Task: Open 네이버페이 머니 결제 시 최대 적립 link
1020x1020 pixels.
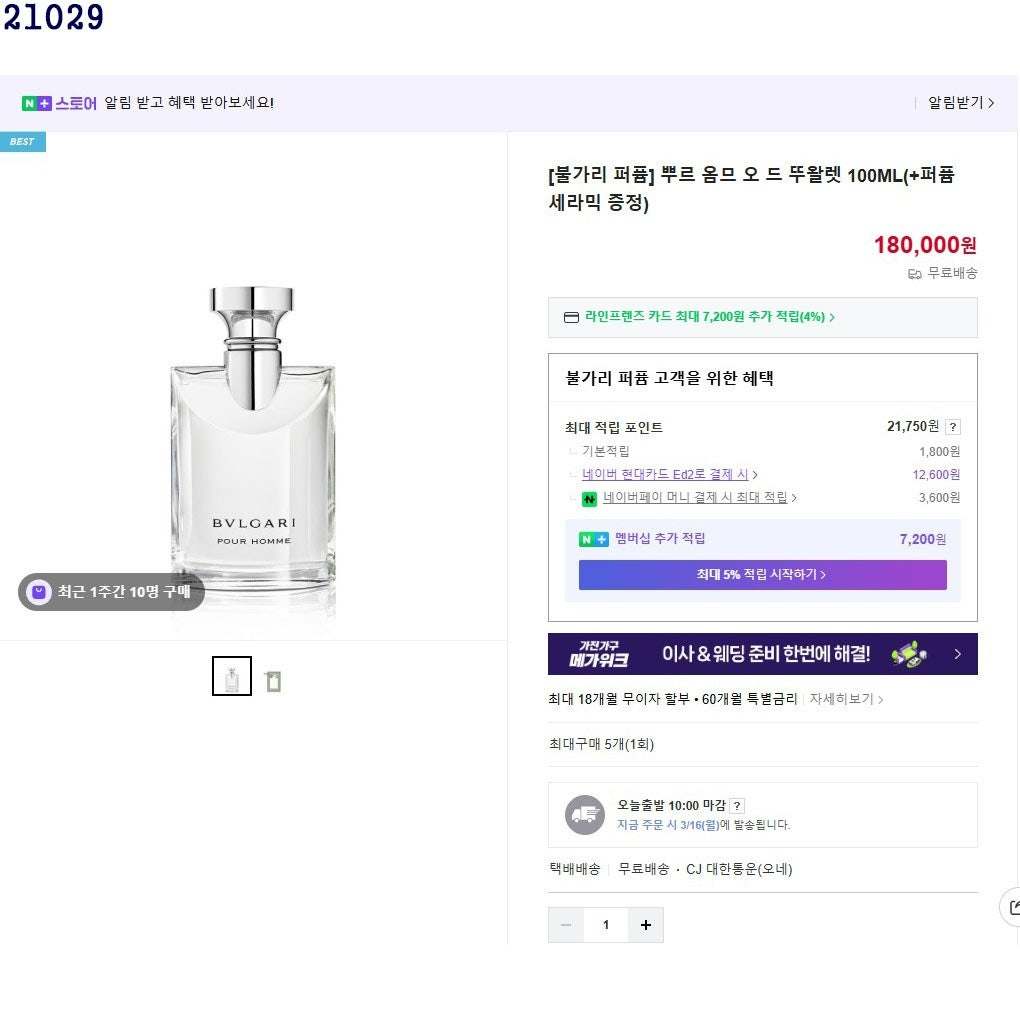Action: click(699, 498)
